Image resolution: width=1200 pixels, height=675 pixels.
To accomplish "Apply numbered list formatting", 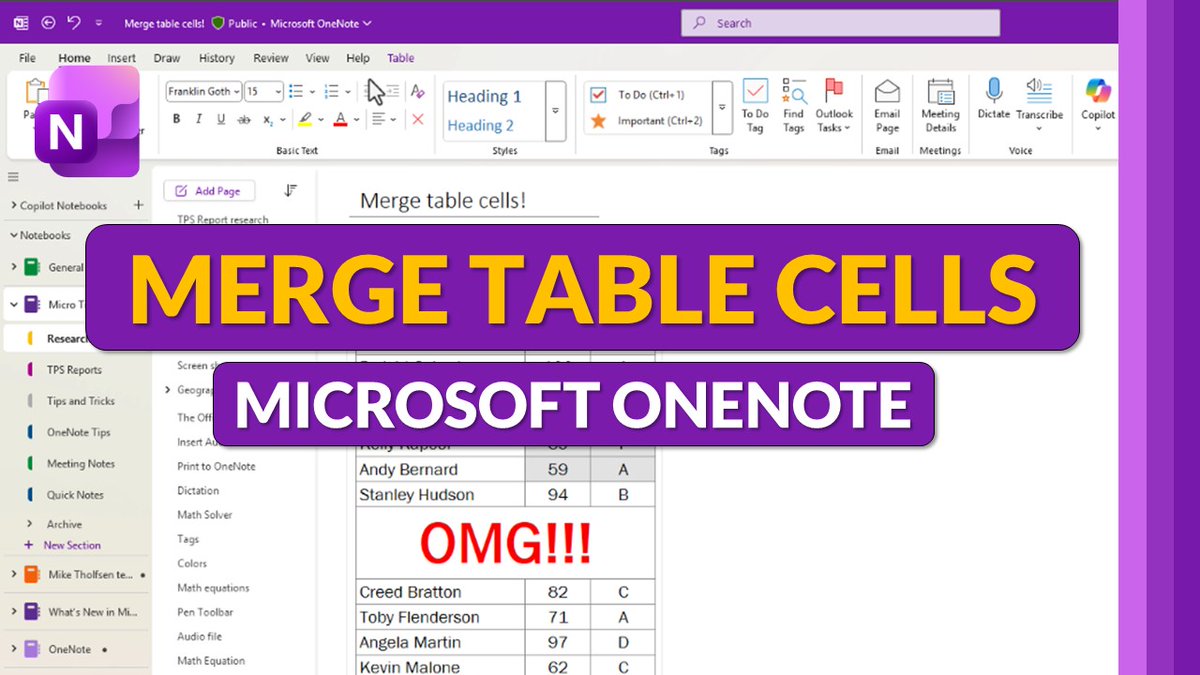I will click(332, 91).
